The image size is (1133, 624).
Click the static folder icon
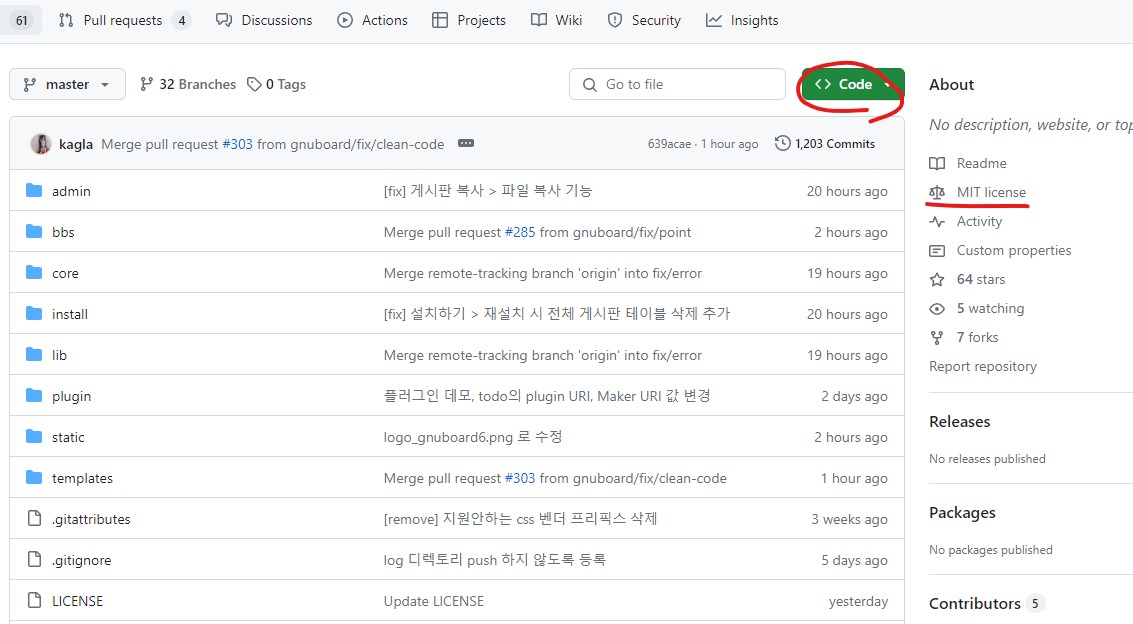[34, 437]
